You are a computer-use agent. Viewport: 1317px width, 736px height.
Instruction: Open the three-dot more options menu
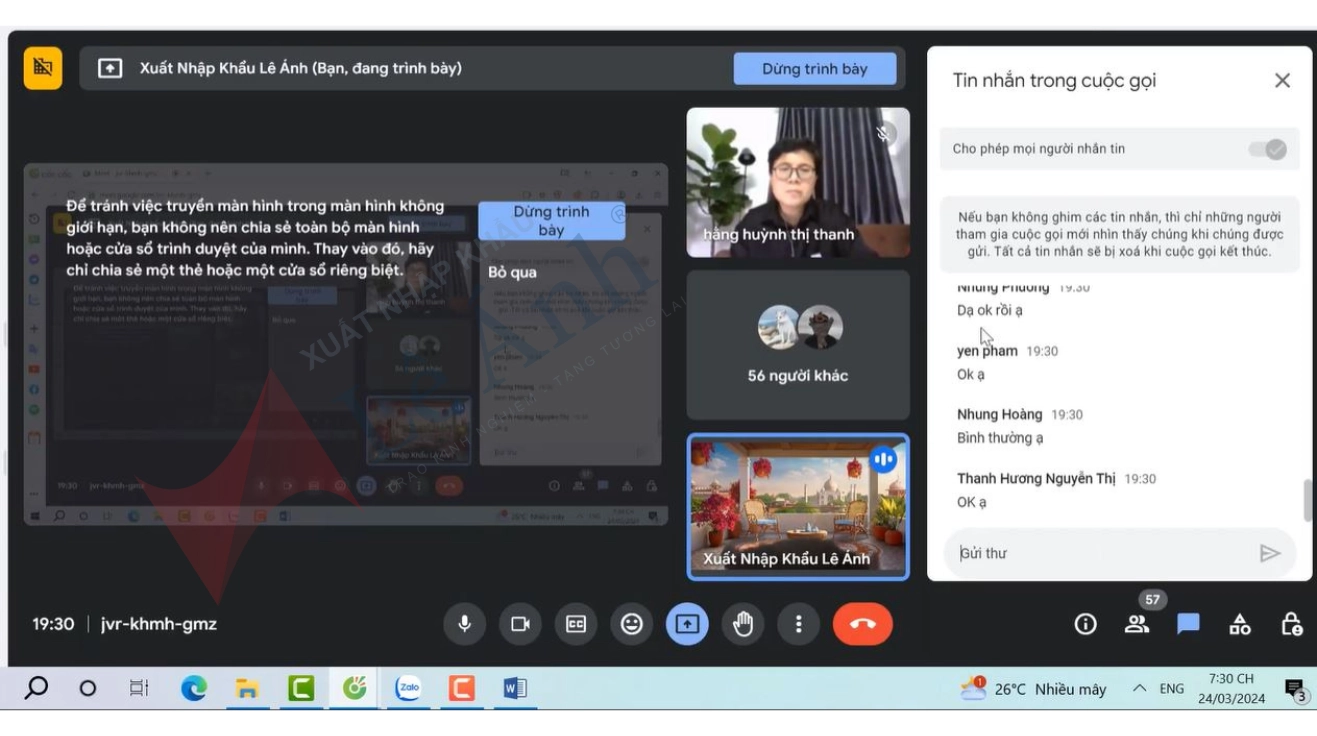point(798,624)
